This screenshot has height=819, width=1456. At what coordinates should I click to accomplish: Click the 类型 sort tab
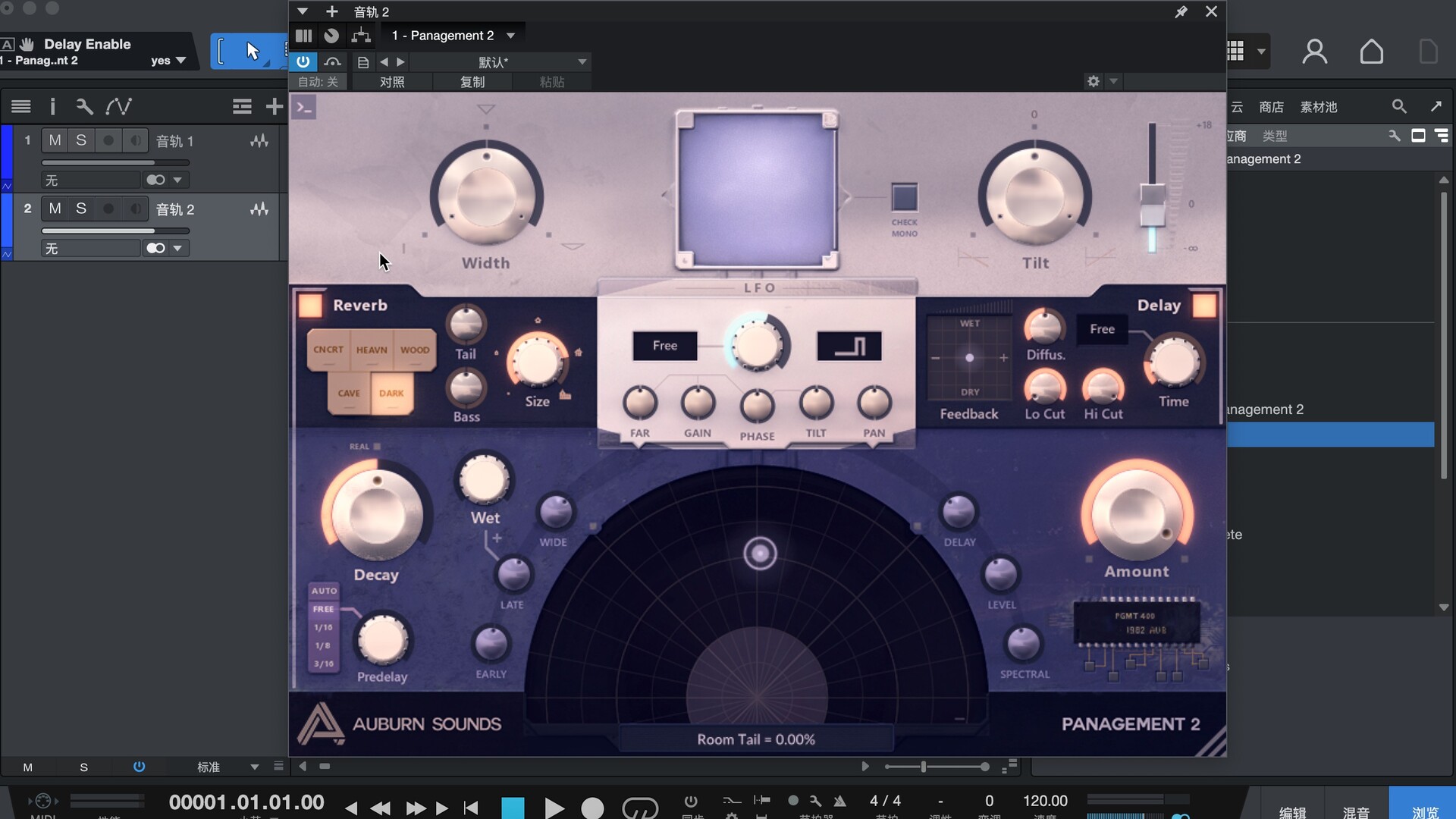pos(1274,136)
